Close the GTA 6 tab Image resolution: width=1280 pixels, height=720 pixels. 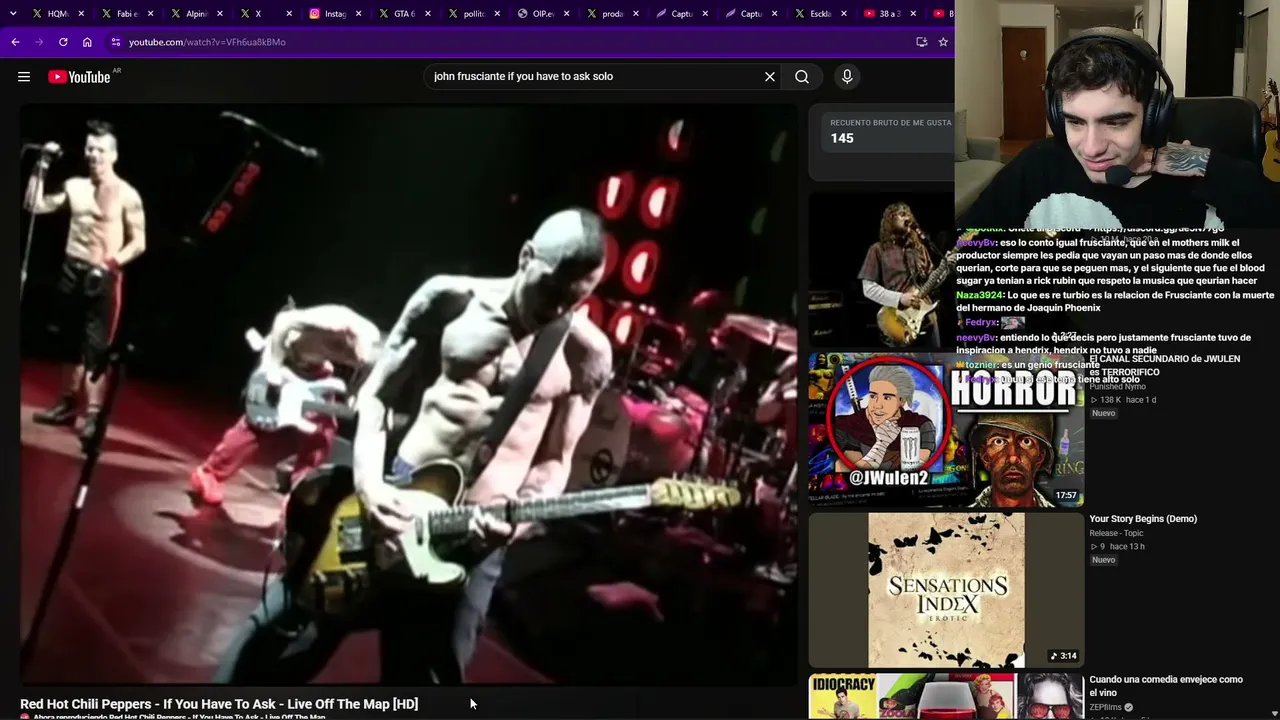point(428,14)
